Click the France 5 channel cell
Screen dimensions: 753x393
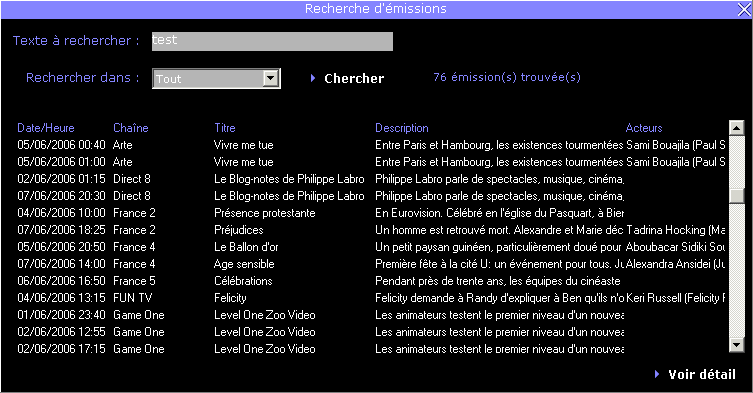[x=134, y=281]
